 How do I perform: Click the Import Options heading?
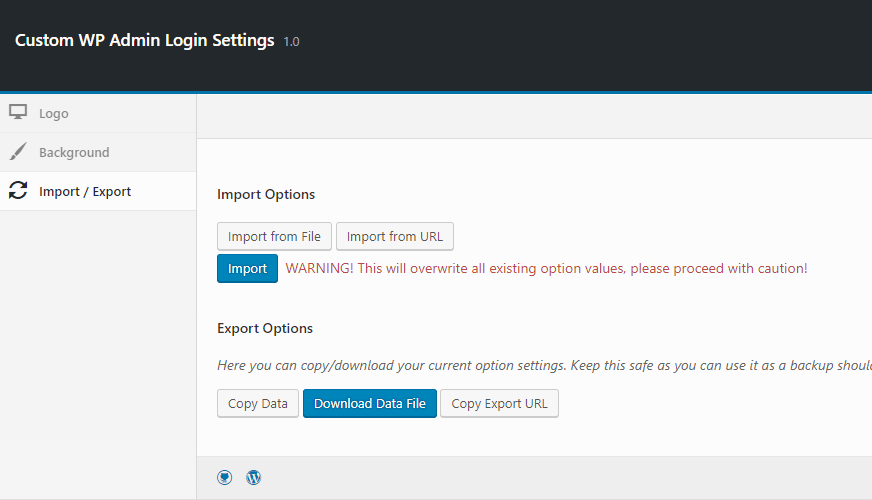click(x=266, y=195)
